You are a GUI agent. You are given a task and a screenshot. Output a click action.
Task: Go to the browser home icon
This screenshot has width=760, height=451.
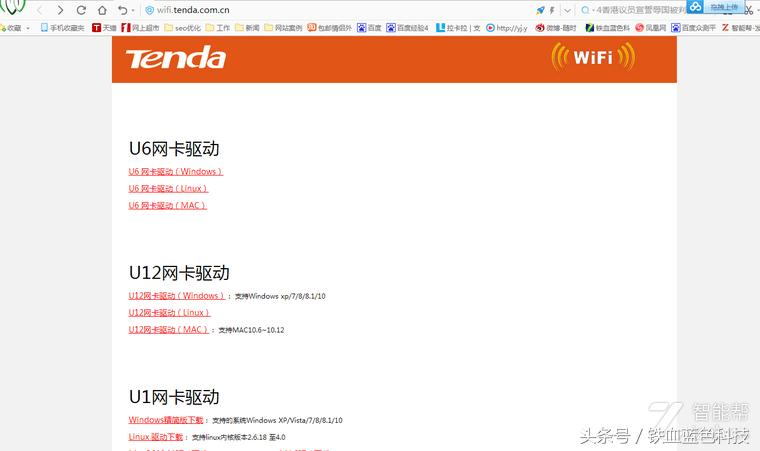tap(102, 10)
